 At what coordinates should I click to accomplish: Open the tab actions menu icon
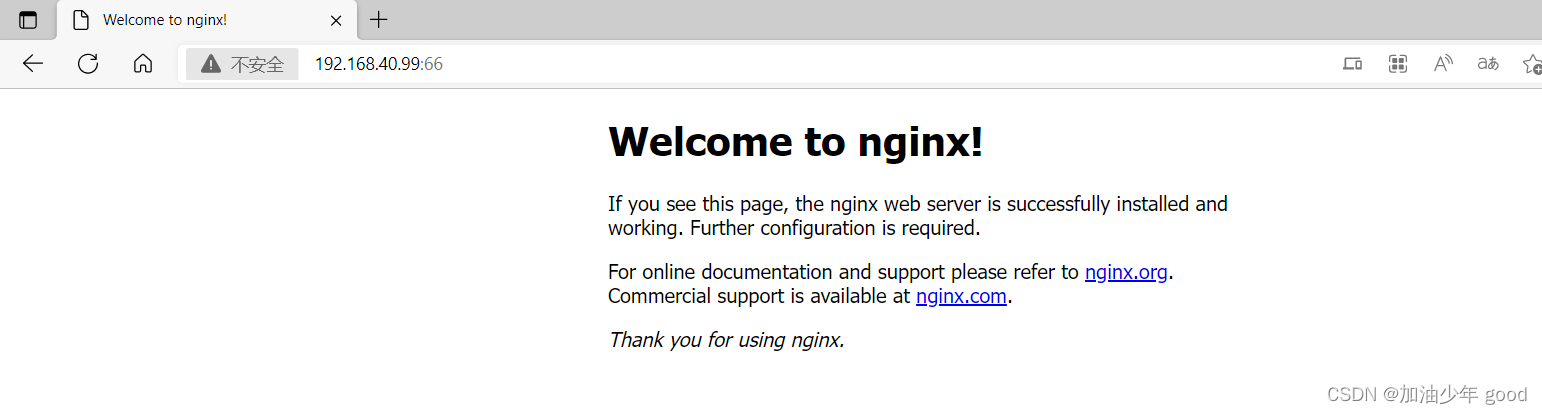(x=28, y=20)
